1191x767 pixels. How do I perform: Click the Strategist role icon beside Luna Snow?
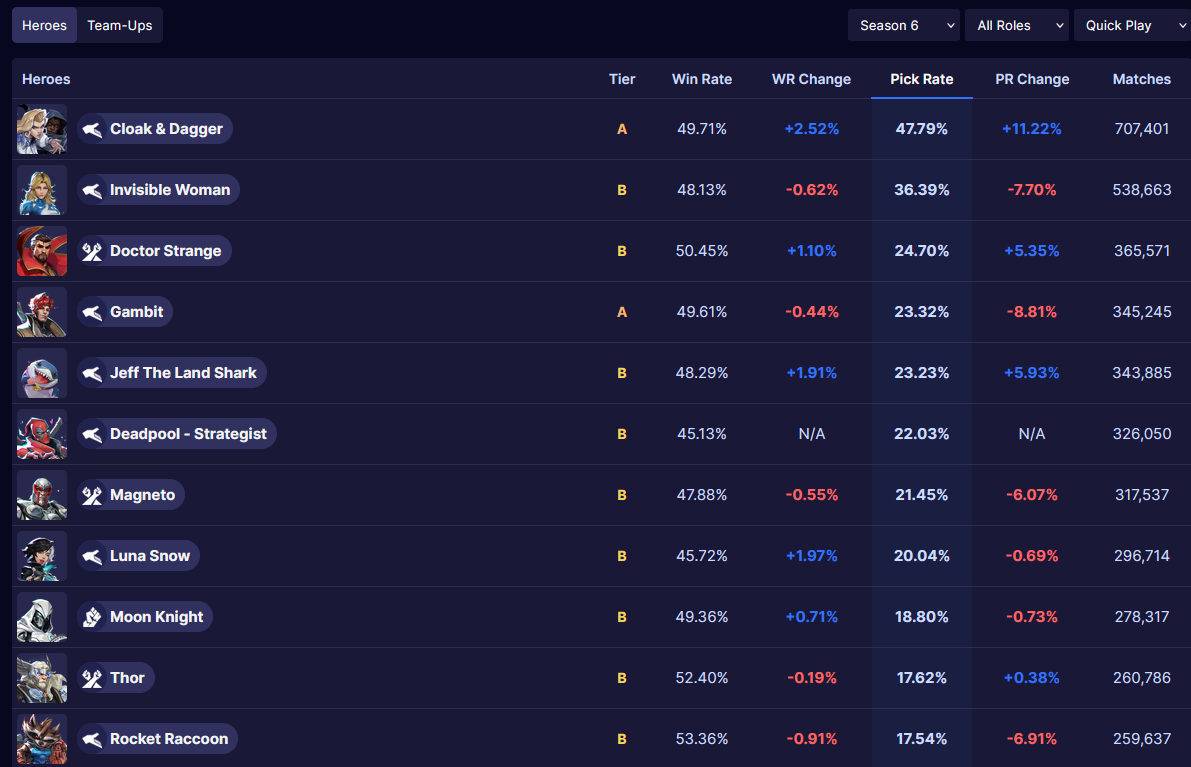92,556
